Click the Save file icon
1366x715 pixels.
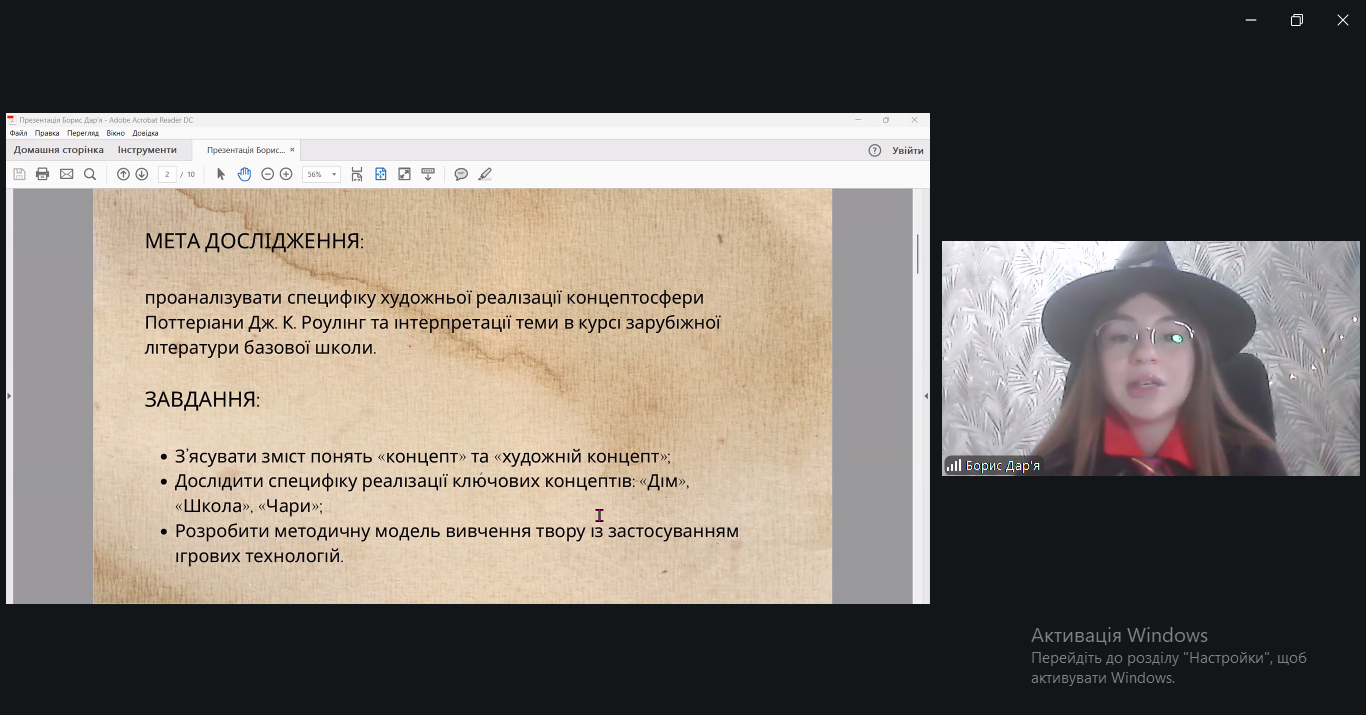click(18, 173)
